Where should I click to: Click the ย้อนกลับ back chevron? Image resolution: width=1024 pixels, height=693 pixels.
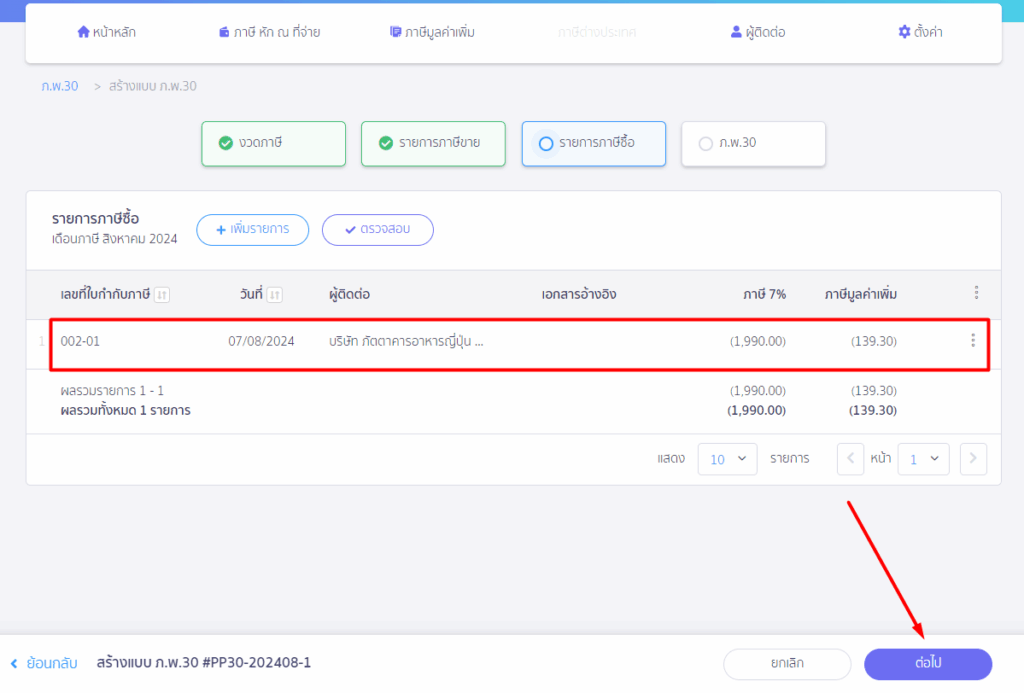[14, 663]
